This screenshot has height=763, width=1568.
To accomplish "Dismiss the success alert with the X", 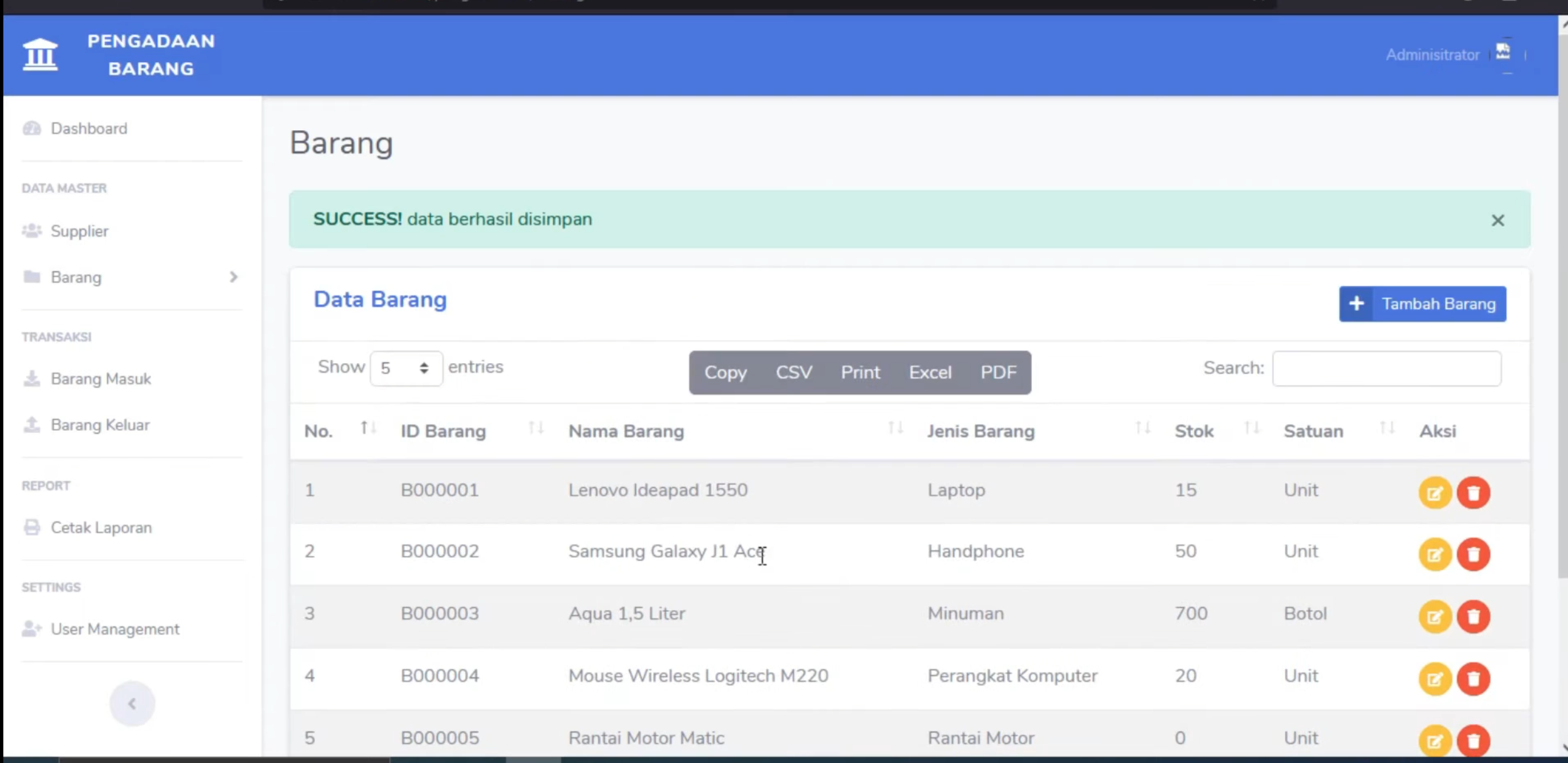I will tap(1497, 220).
